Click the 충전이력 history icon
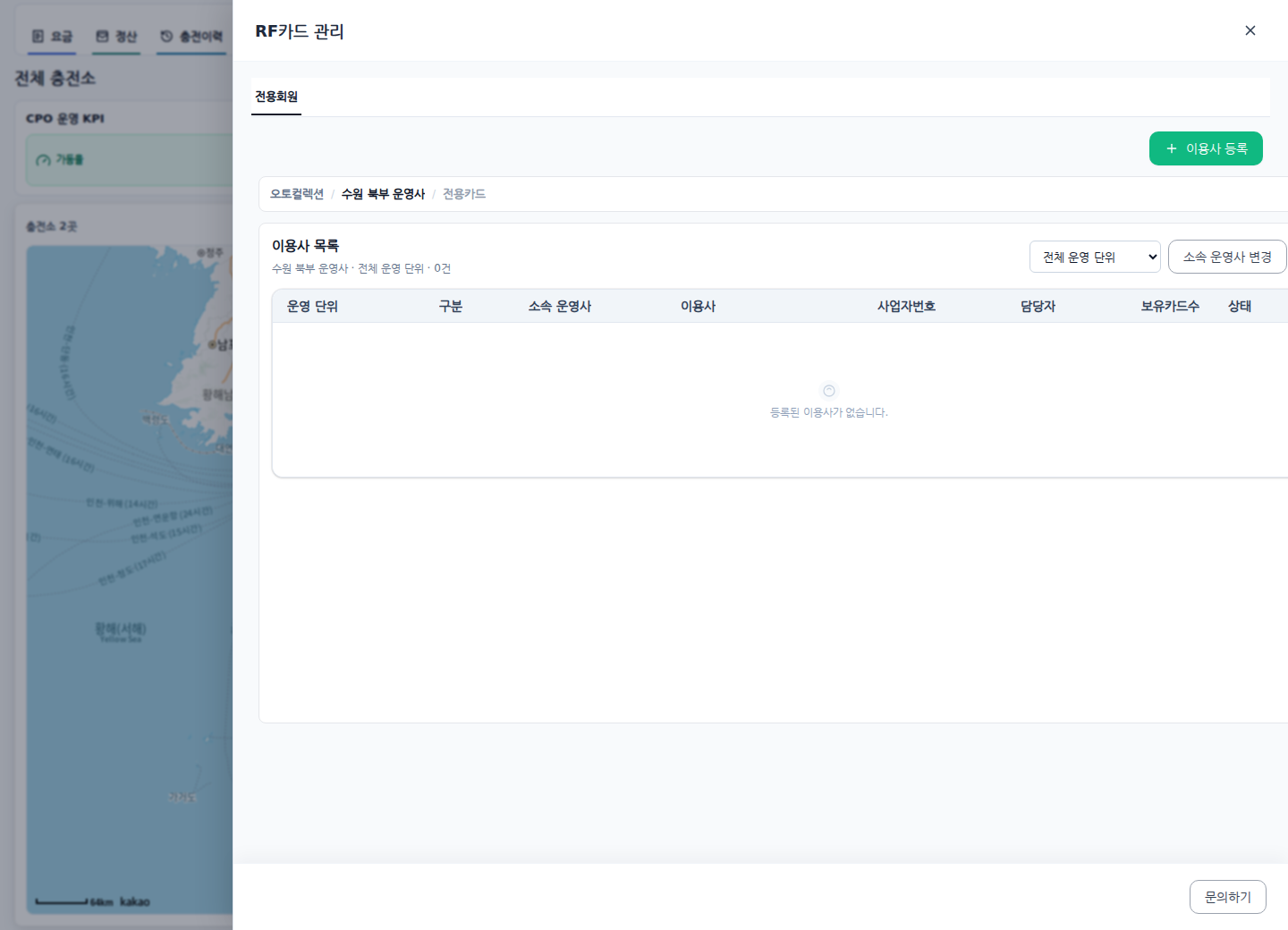The image size is (1288, 930). tap(166, 37)
